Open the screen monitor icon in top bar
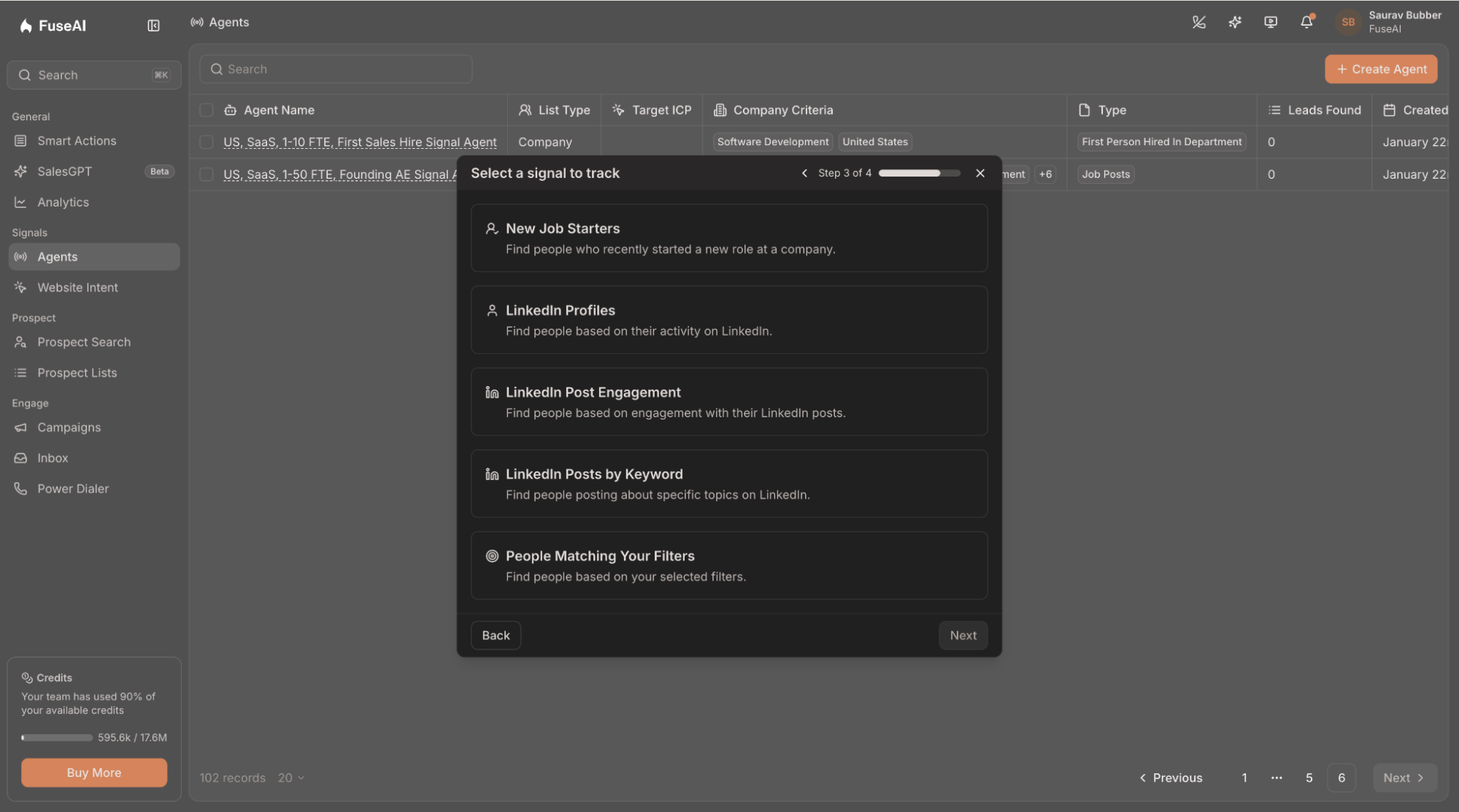The height and width of the screenshot is (812, 1459). click(1271, 23)
